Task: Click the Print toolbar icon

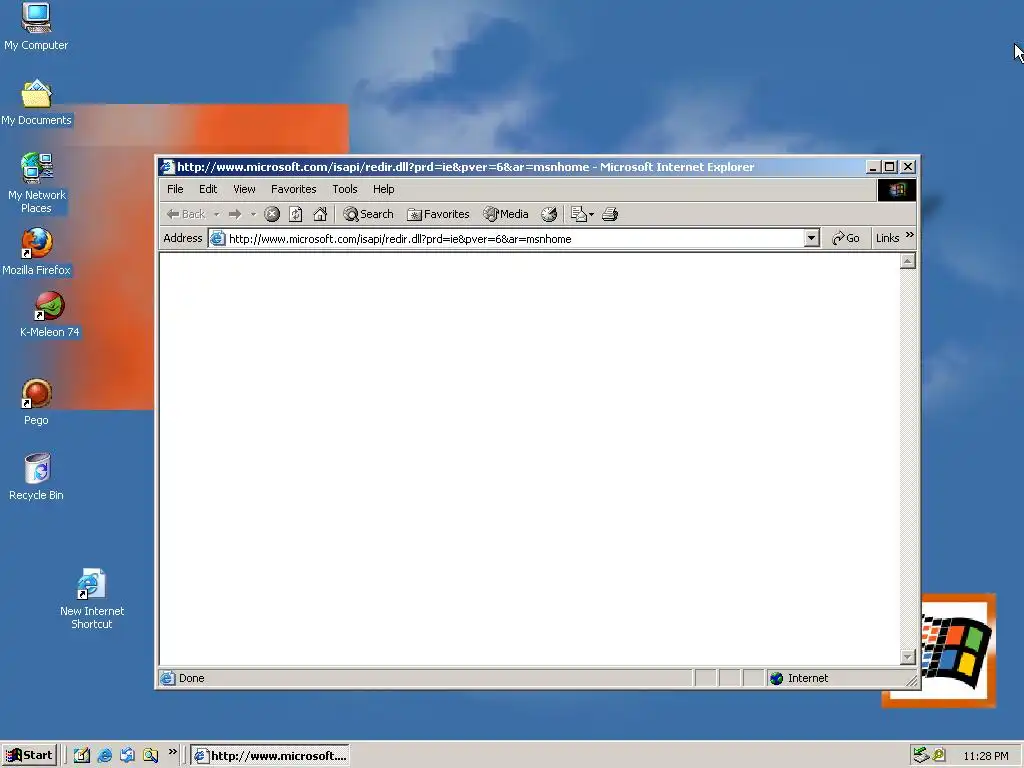Action: point(610,214)
